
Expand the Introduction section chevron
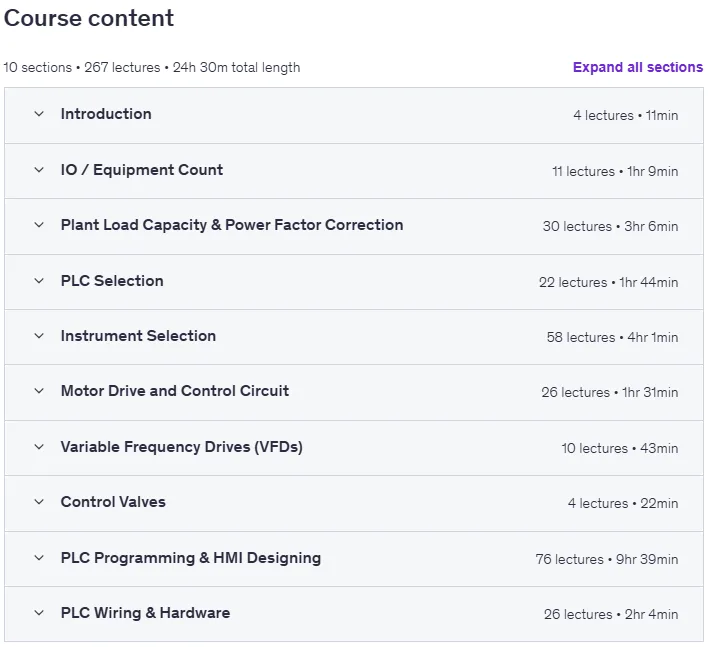coord(39,114)
